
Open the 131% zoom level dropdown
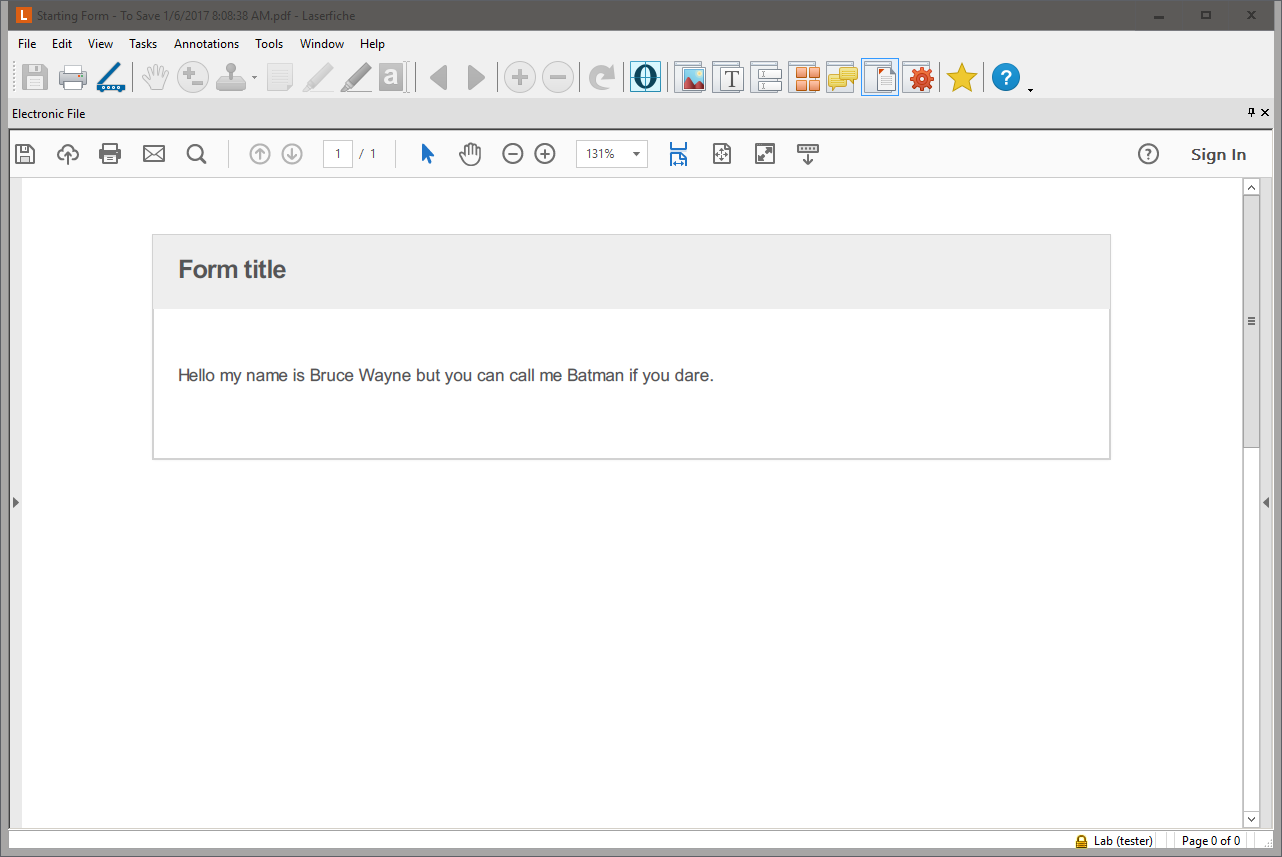click(612, 154)
